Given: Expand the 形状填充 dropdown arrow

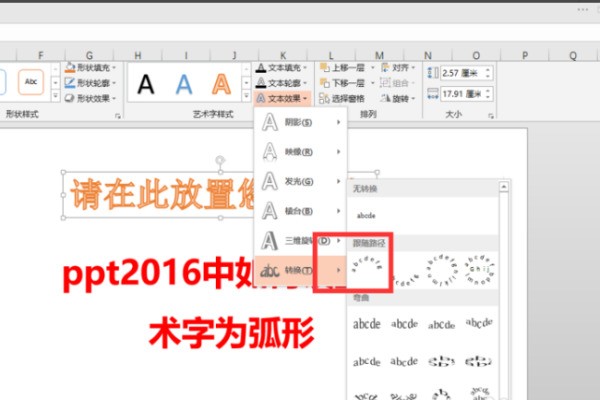Looking at the screenshot, I should pos(114,68).
